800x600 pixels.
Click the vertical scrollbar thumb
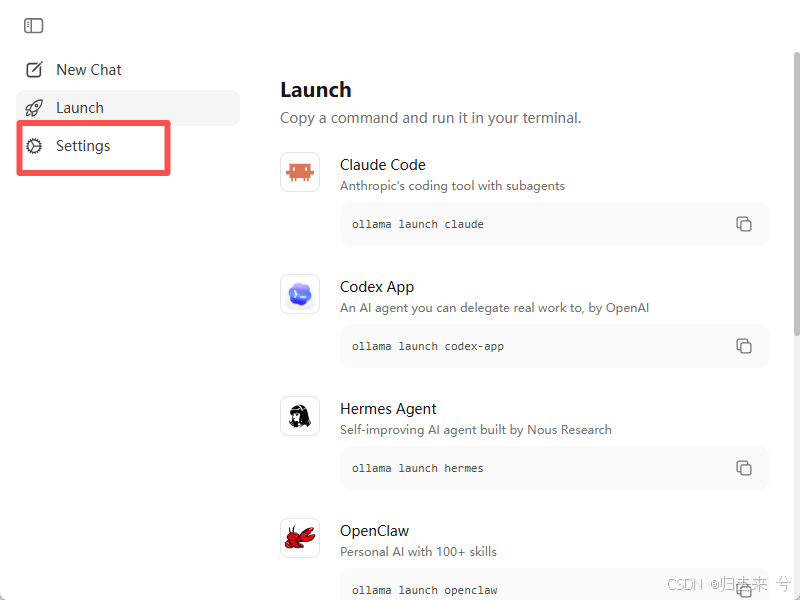pyautogui.click(x=796, y=194)
